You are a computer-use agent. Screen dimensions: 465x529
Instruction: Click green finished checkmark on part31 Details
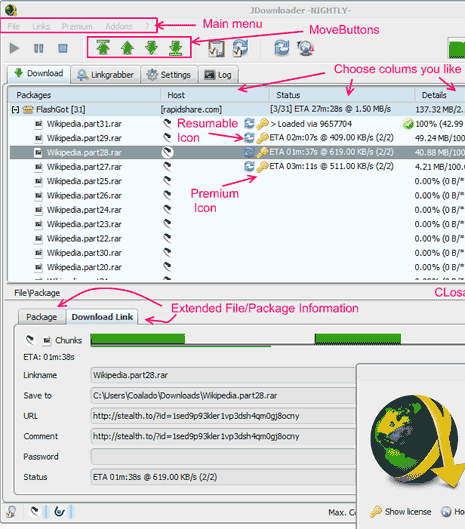point(408,124)
